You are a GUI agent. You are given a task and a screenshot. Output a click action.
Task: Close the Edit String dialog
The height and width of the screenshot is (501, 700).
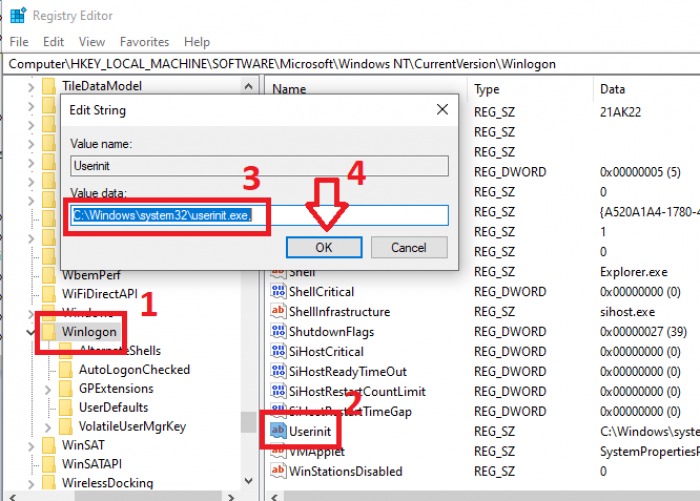pyautogui.click(x=442, y=109)
